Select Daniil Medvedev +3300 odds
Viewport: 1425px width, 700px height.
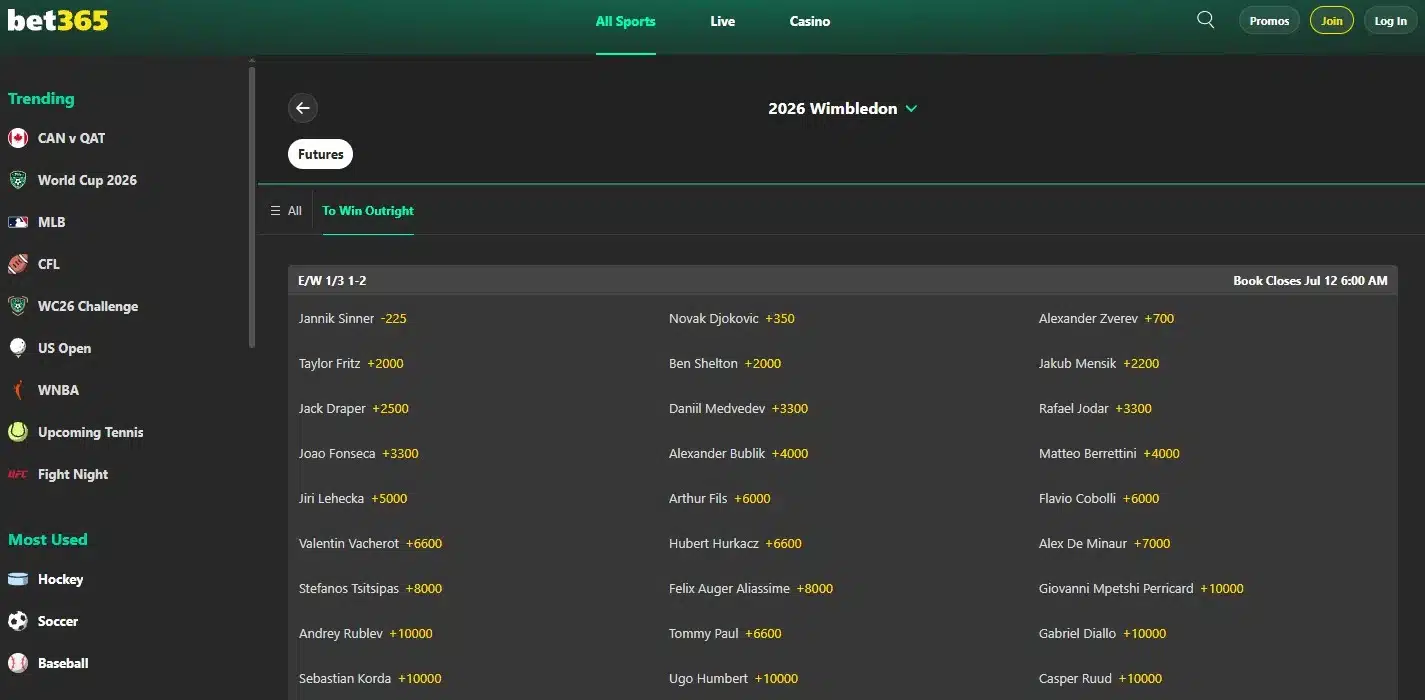[738, 408]
